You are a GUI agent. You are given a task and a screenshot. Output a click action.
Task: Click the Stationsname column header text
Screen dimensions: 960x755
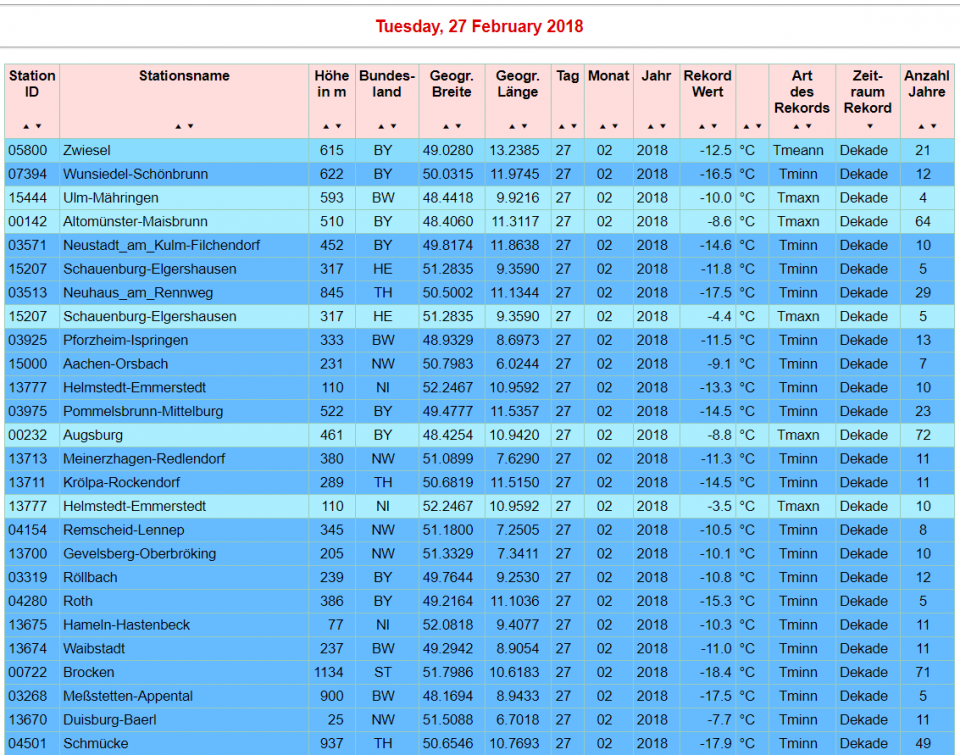coord(184,76)
